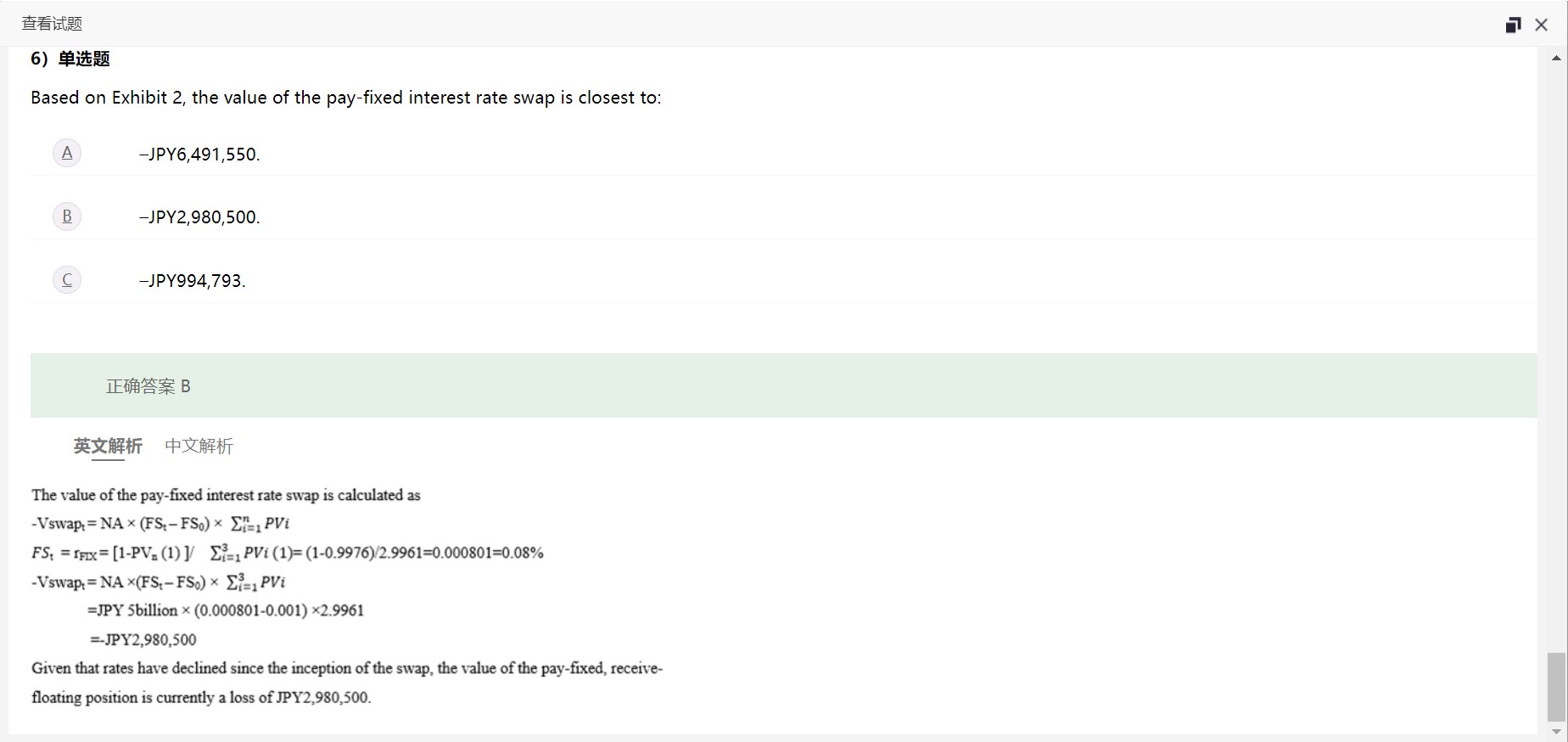The height and width of the screenshot is (742, 1568).
Task: Select answer option A radio button
Action: [67, 153]
